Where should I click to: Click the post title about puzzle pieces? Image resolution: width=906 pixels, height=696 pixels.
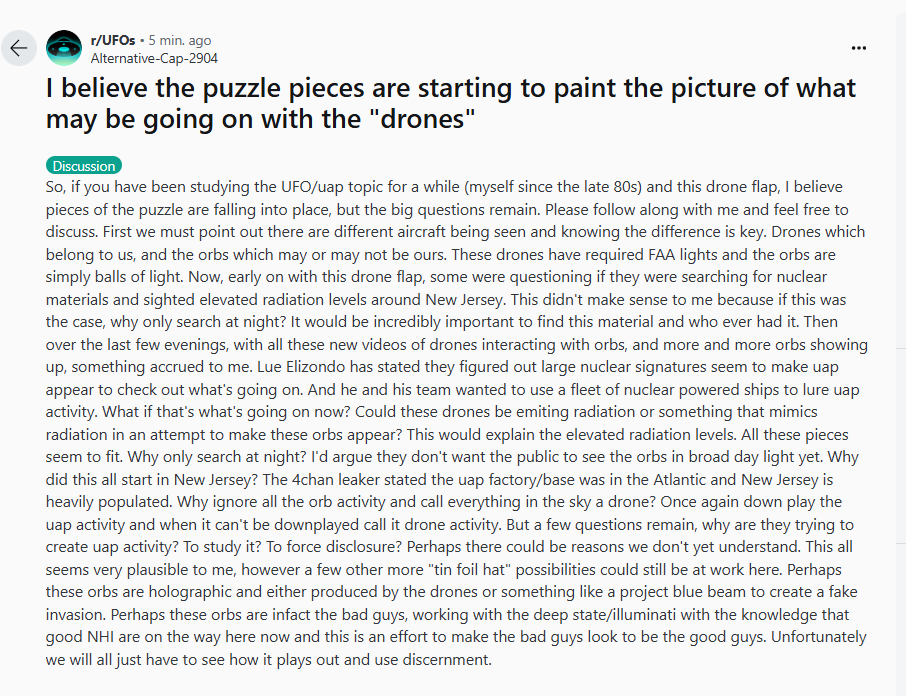point(451,103)
